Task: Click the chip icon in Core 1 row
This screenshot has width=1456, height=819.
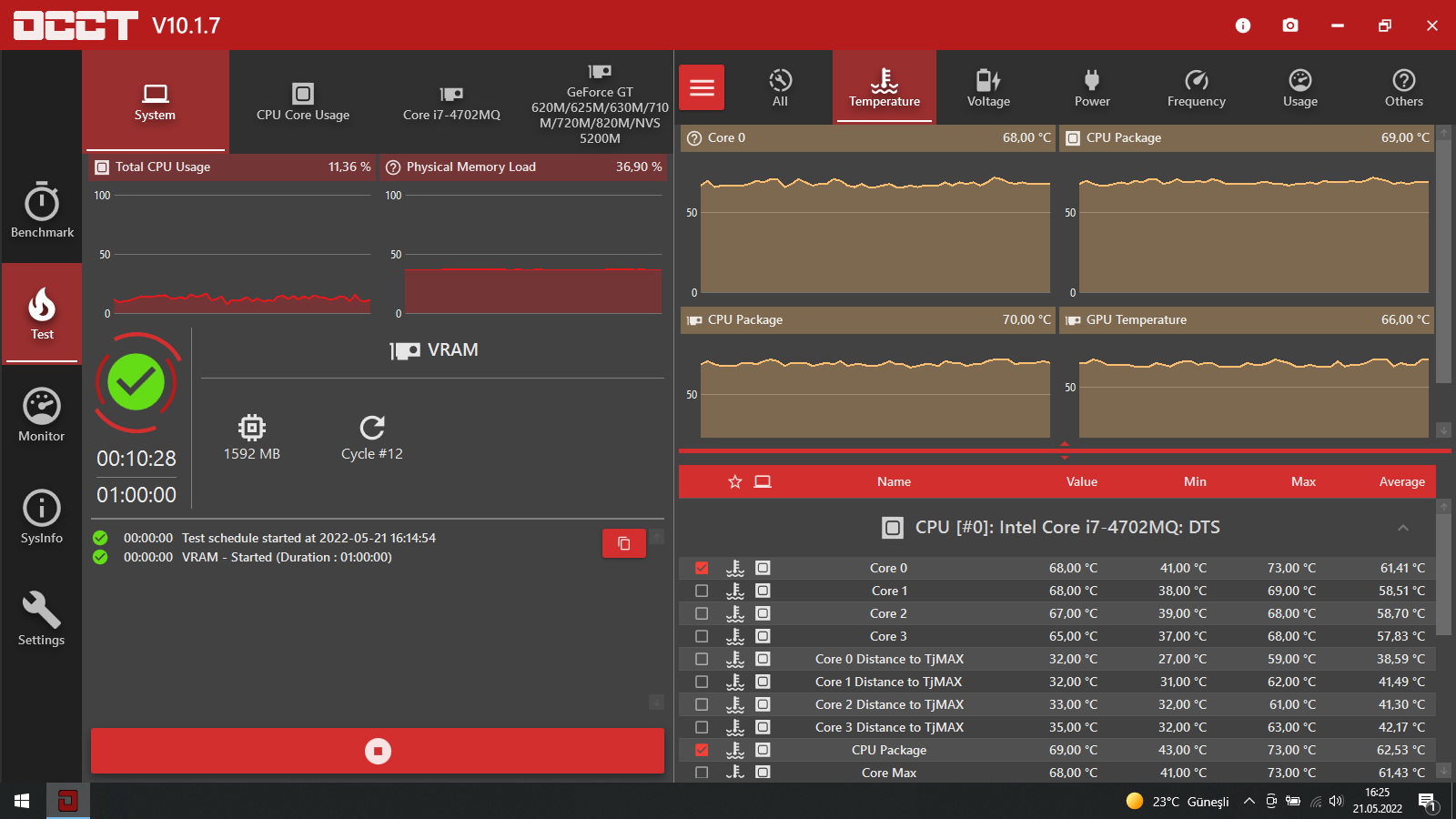Action: tap(763, 591)
